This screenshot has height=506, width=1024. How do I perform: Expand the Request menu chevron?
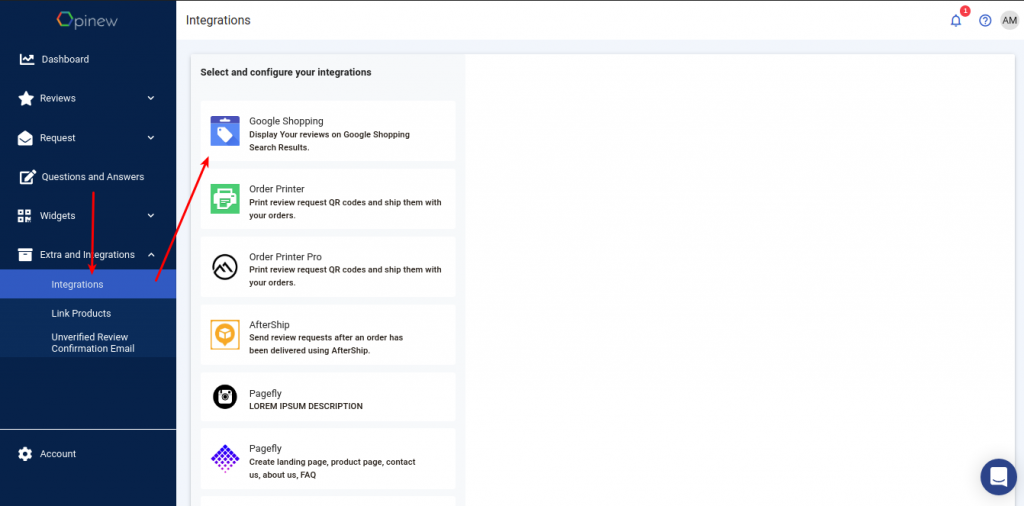tap(151, 138)
